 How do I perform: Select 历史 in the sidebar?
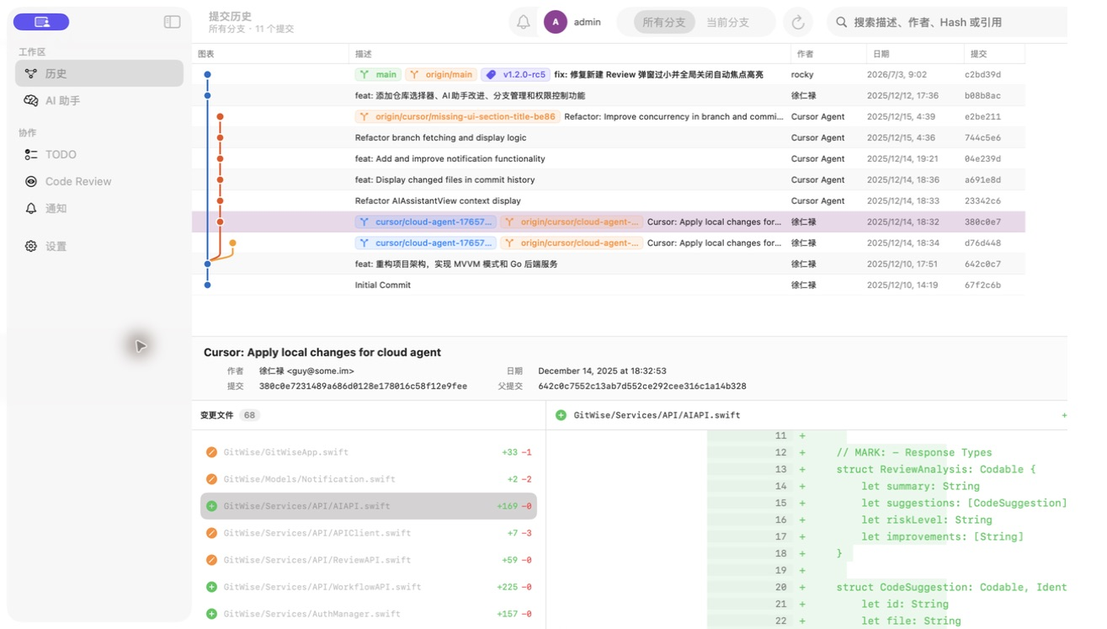99,73
